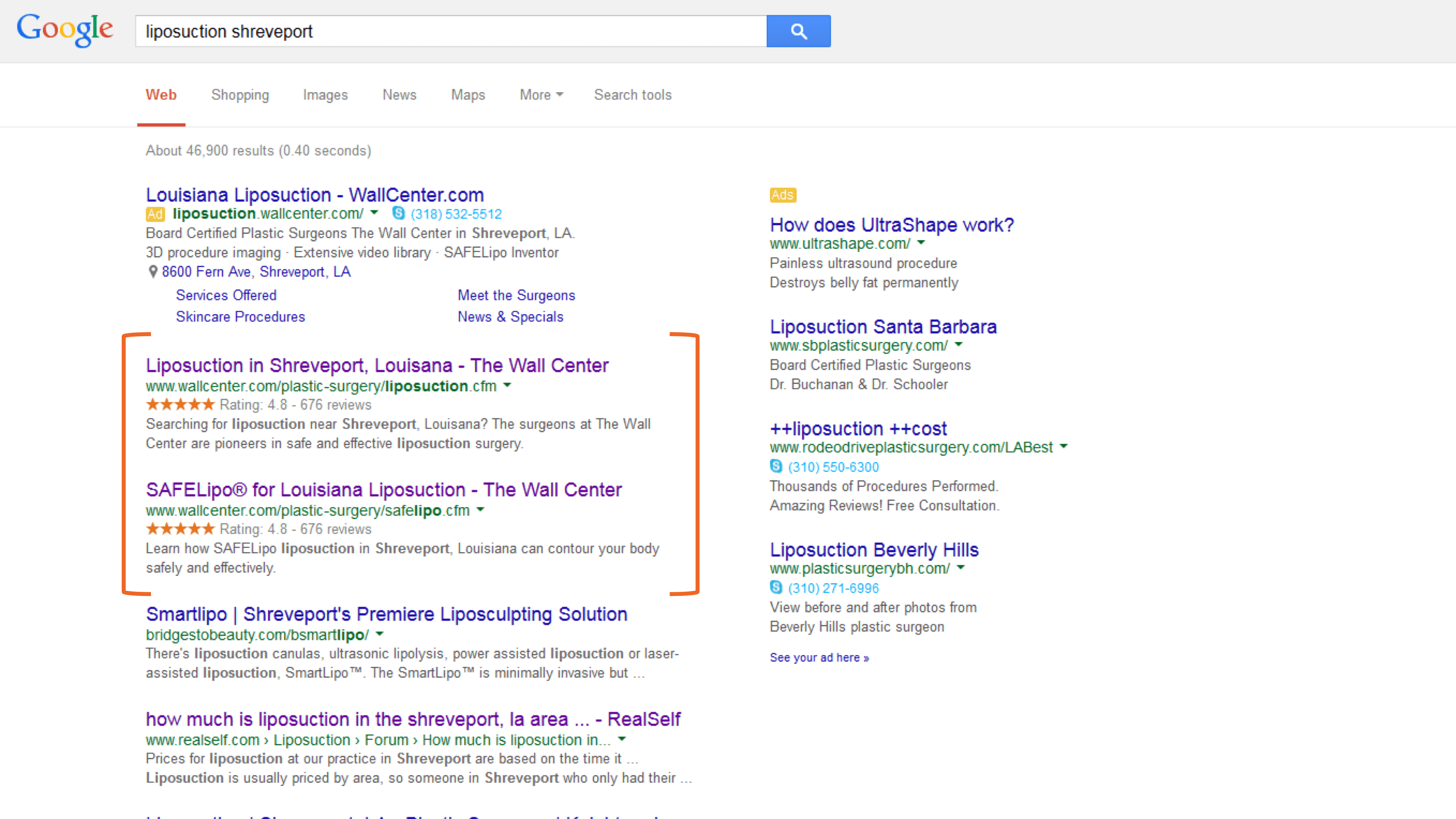This screenshot has height=819, width=1456.
Task: Open the News & Specials sitelink
Action: pos(510,317)
